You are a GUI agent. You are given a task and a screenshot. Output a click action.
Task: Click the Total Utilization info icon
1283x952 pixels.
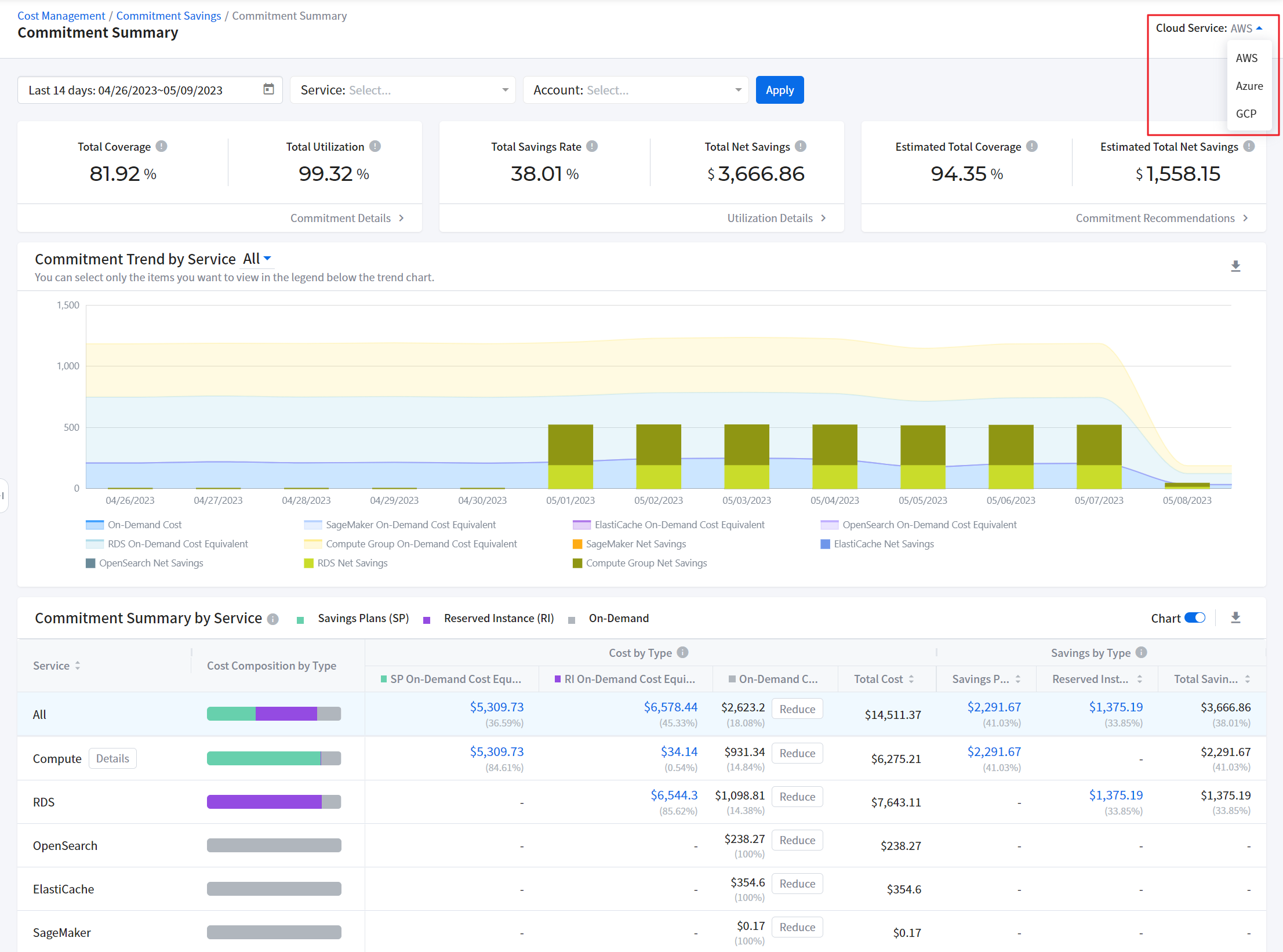375,147
